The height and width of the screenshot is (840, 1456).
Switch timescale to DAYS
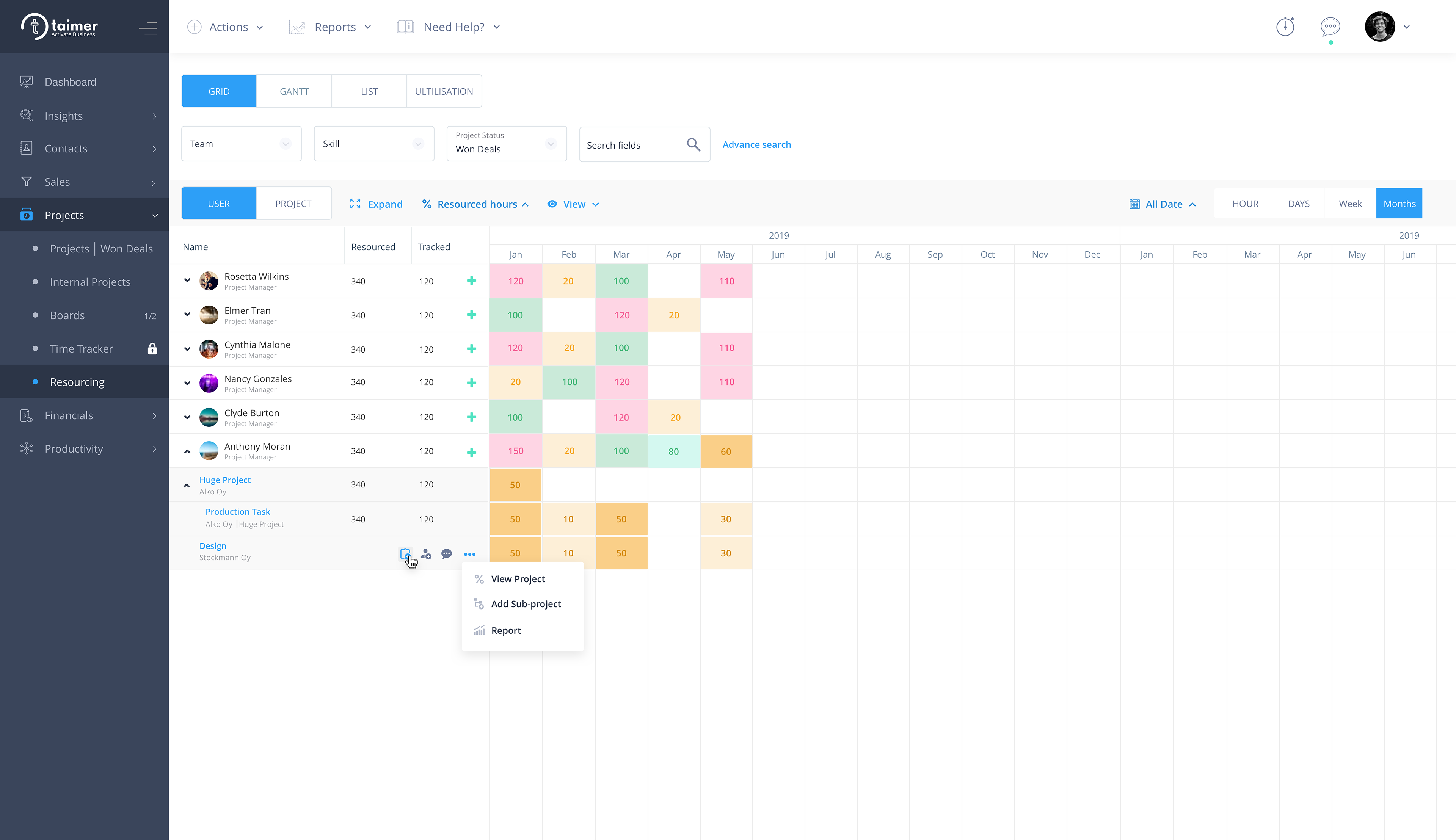pos(1298,204)
